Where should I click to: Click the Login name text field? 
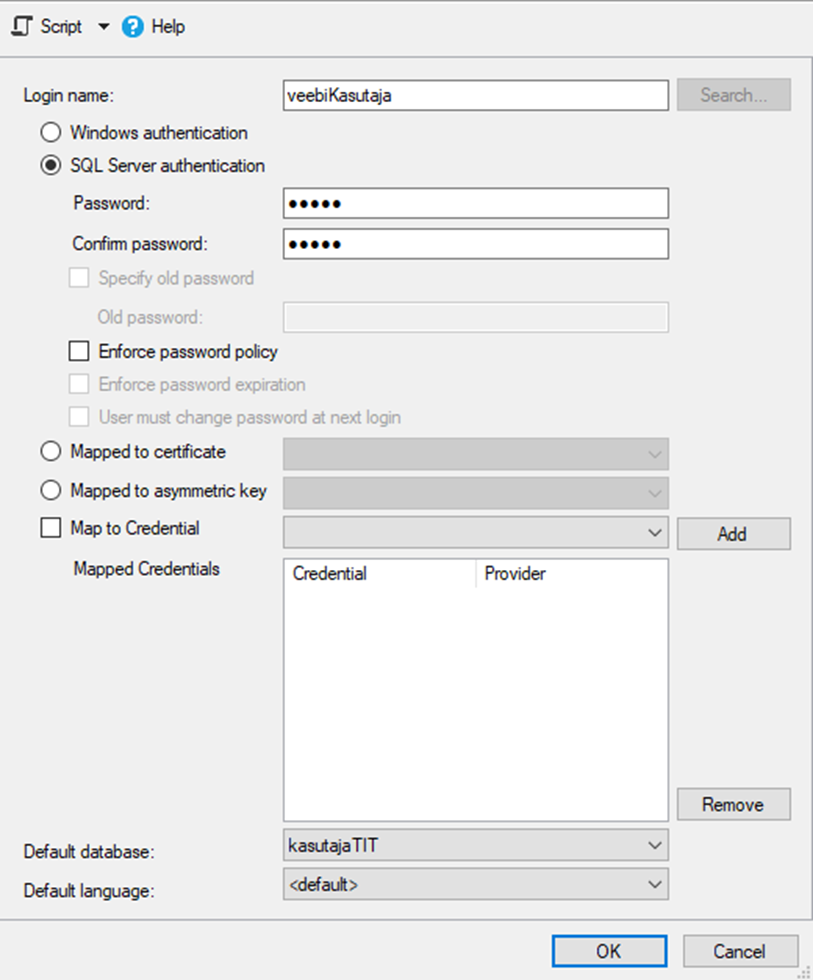(x=475, y=96)
